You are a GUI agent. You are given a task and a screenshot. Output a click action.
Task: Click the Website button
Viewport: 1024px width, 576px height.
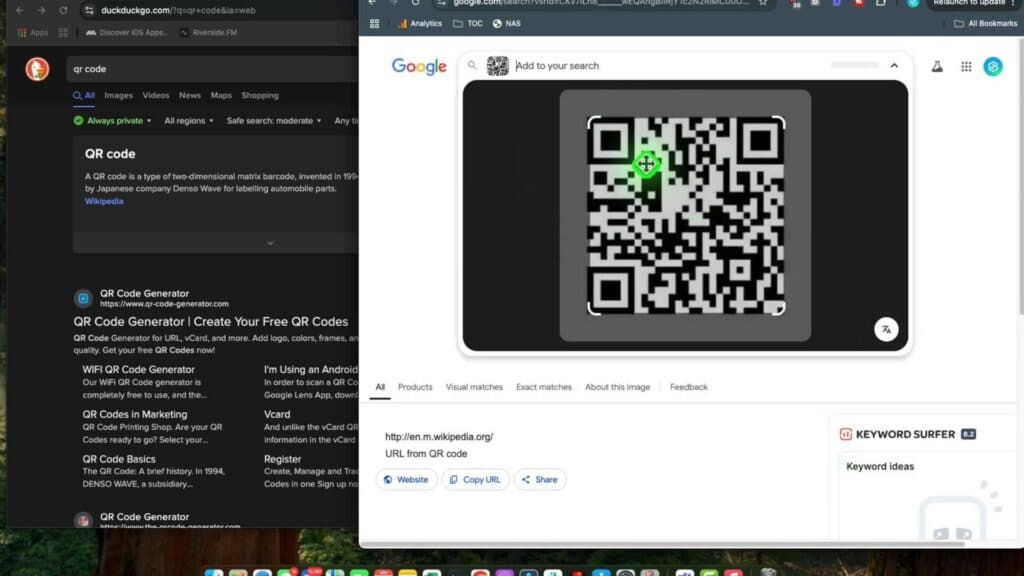click(406, 479)
